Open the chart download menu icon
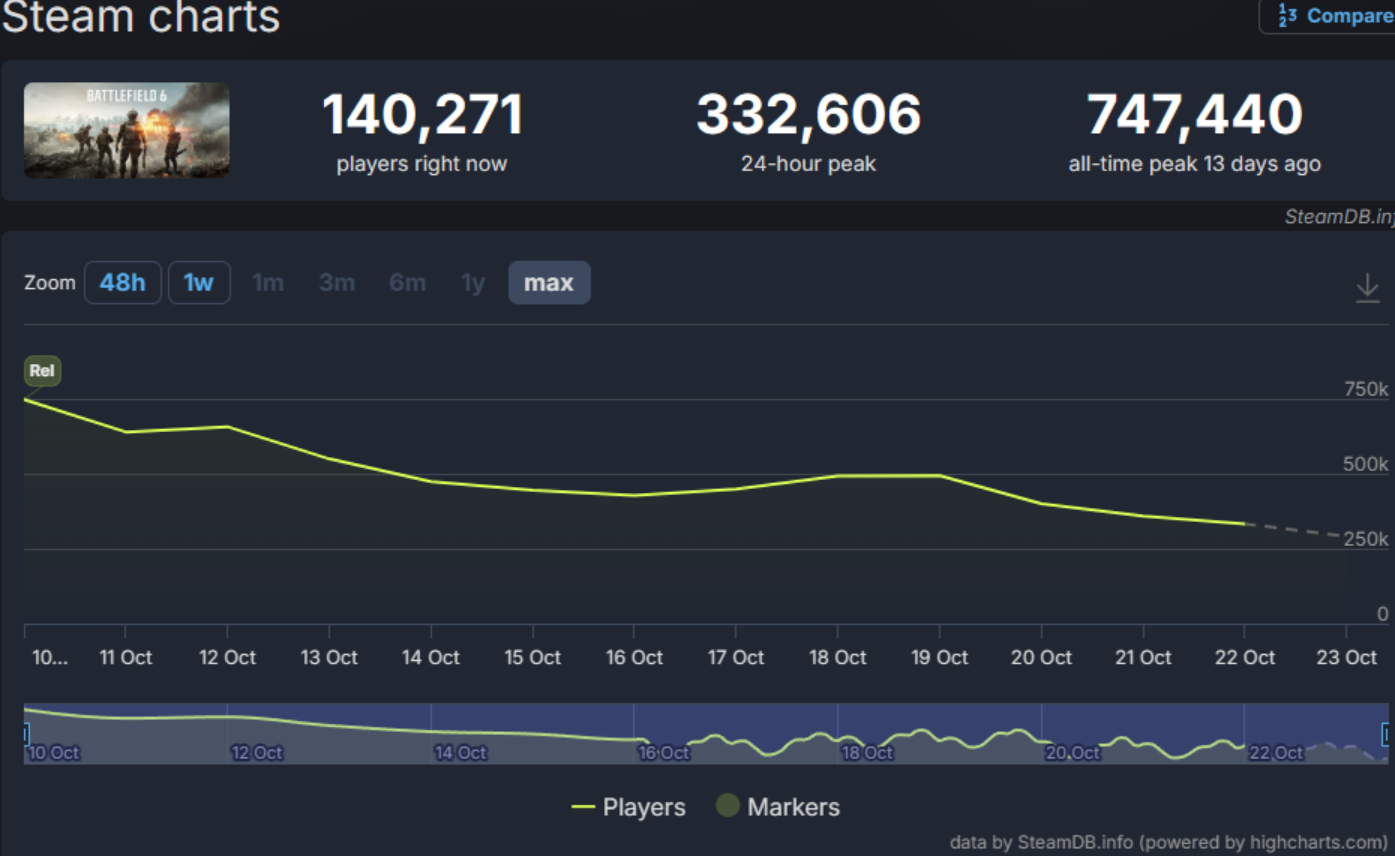Viewport: 1395px width, 856px height. point(1367,288)
